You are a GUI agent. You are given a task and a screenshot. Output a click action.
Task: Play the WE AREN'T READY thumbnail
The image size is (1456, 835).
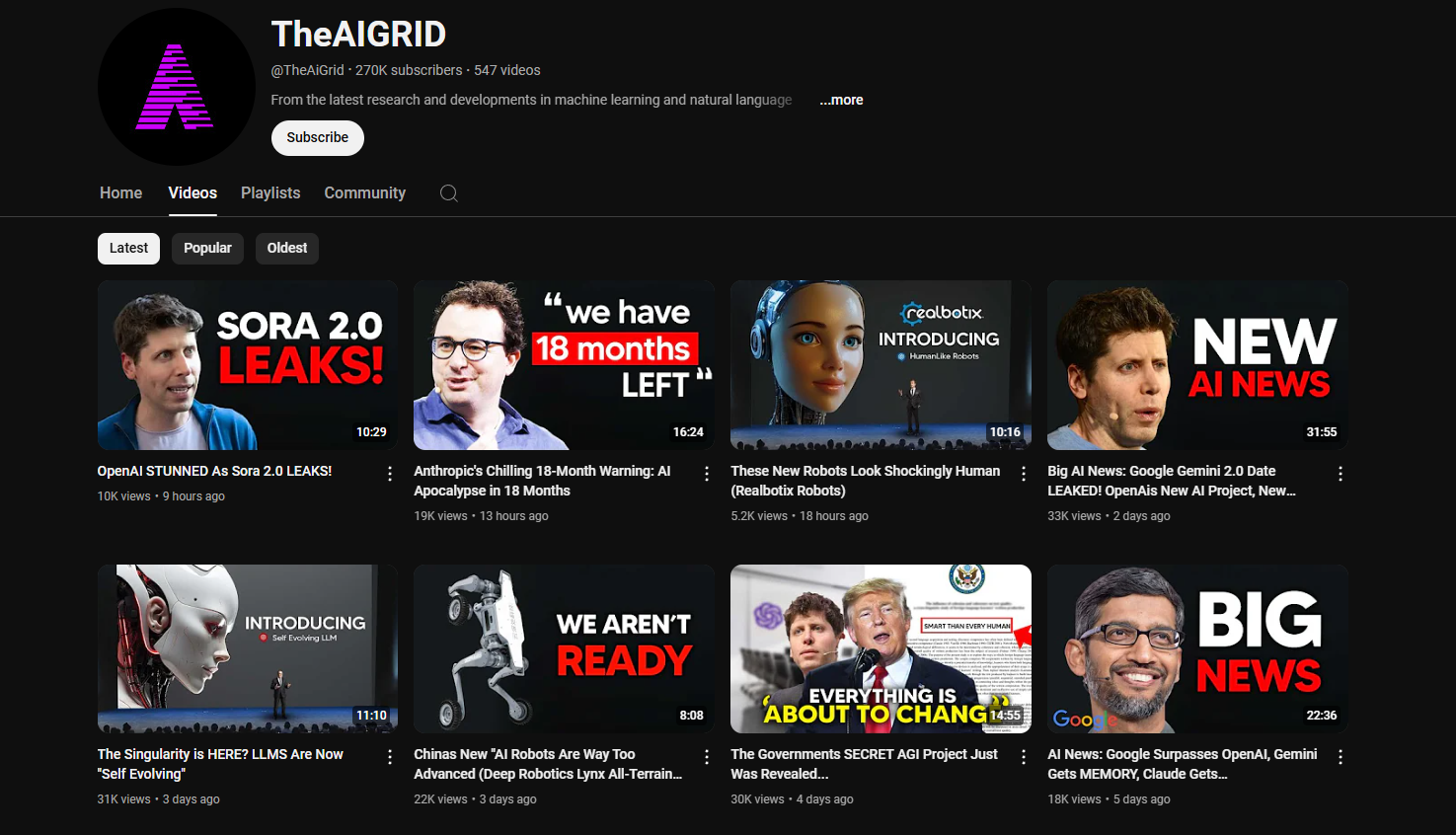pos(565,648)
